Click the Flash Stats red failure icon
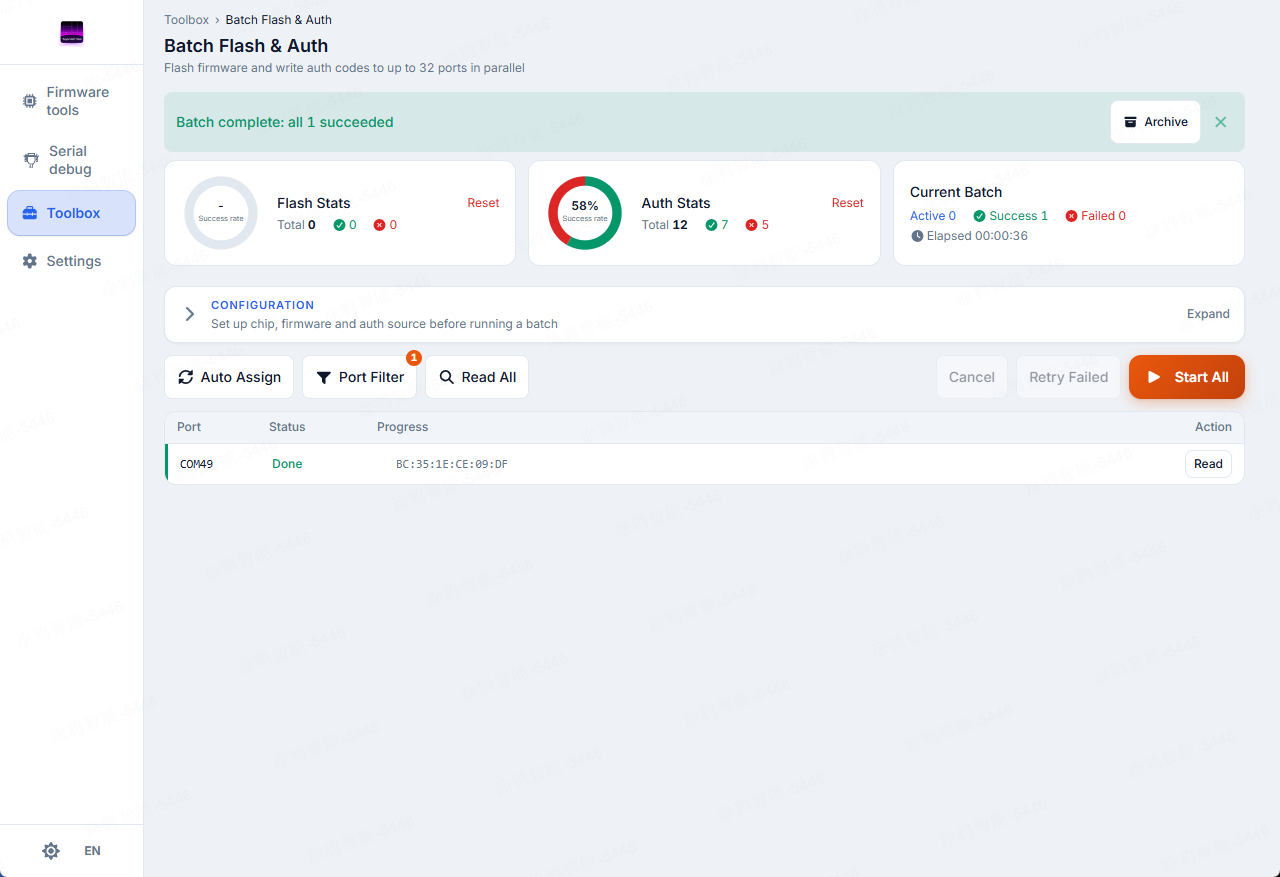 point(380,225)
